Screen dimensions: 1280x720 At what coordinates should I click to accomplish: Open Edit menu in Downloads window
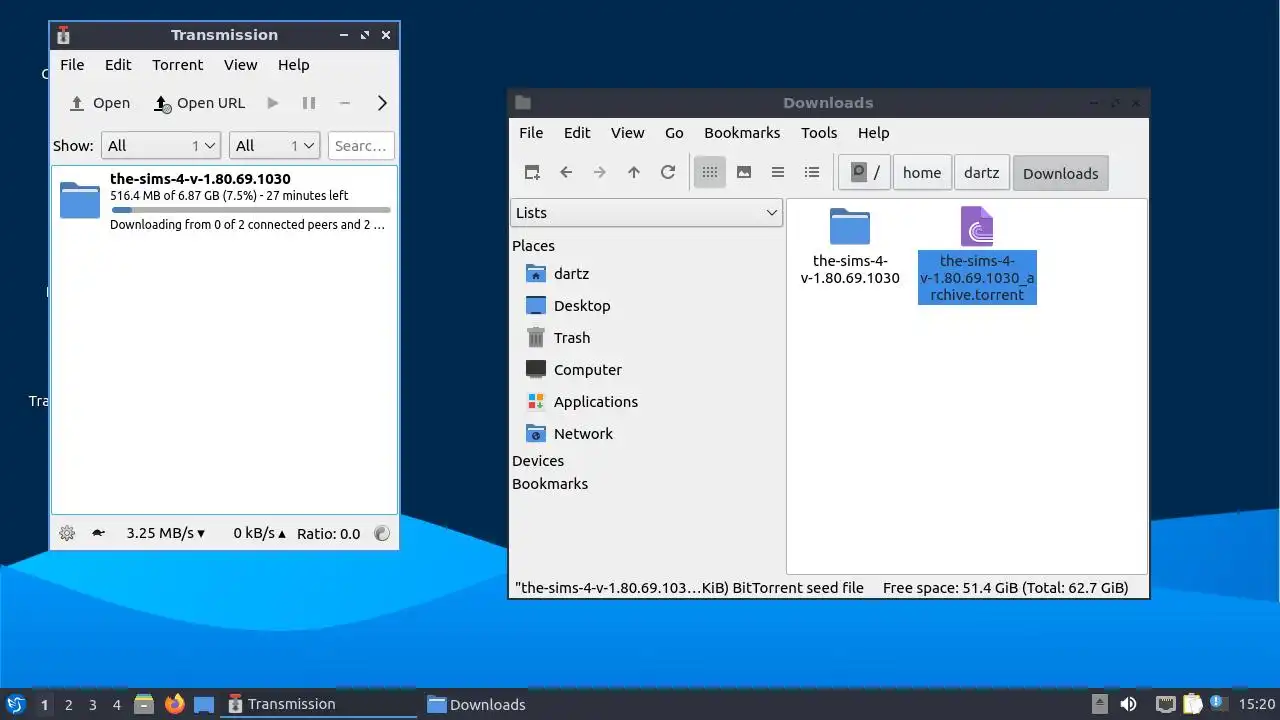(577, 133)
